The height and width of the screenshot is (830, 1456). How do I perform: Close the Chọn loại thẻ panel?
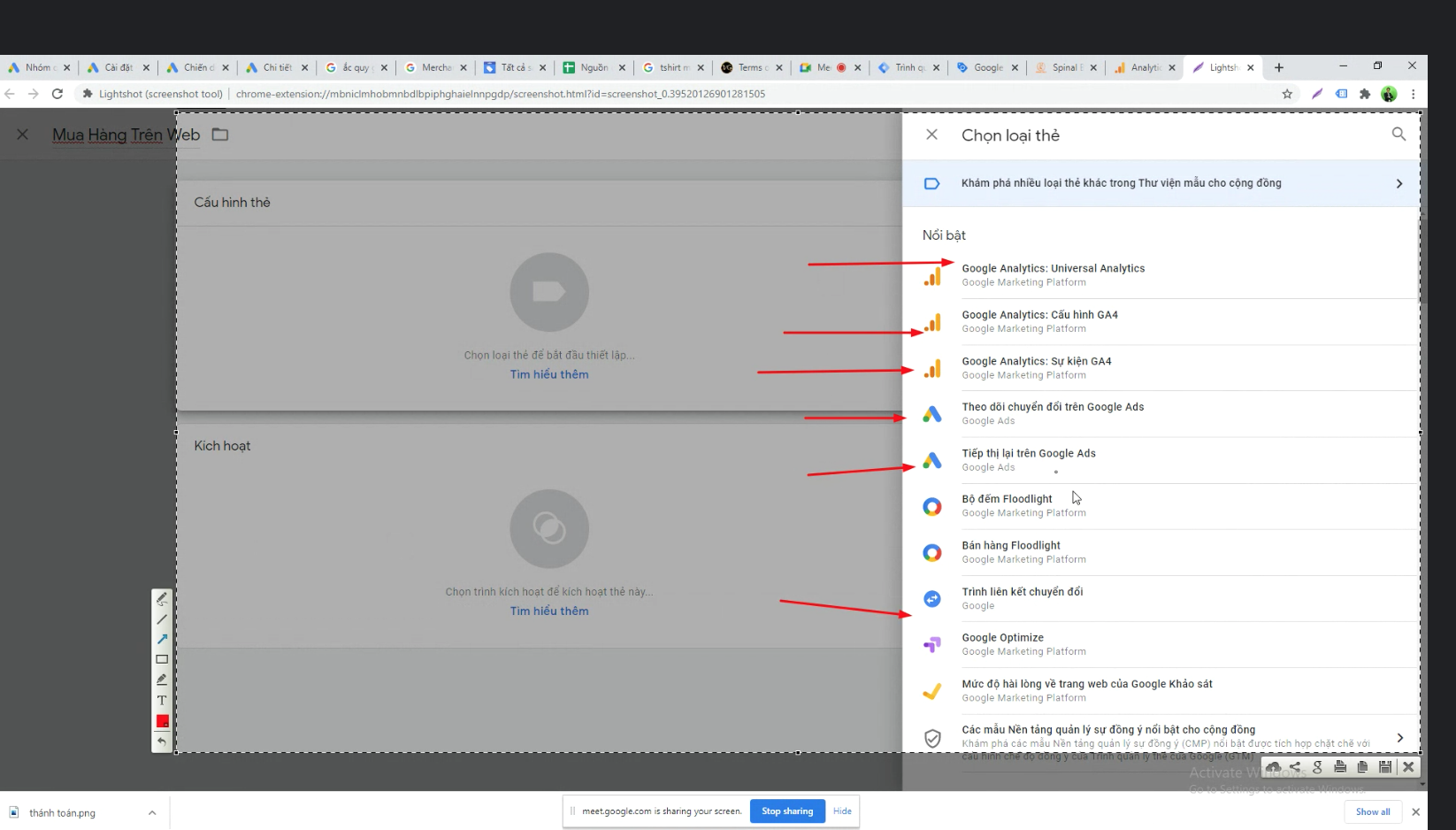931,134
